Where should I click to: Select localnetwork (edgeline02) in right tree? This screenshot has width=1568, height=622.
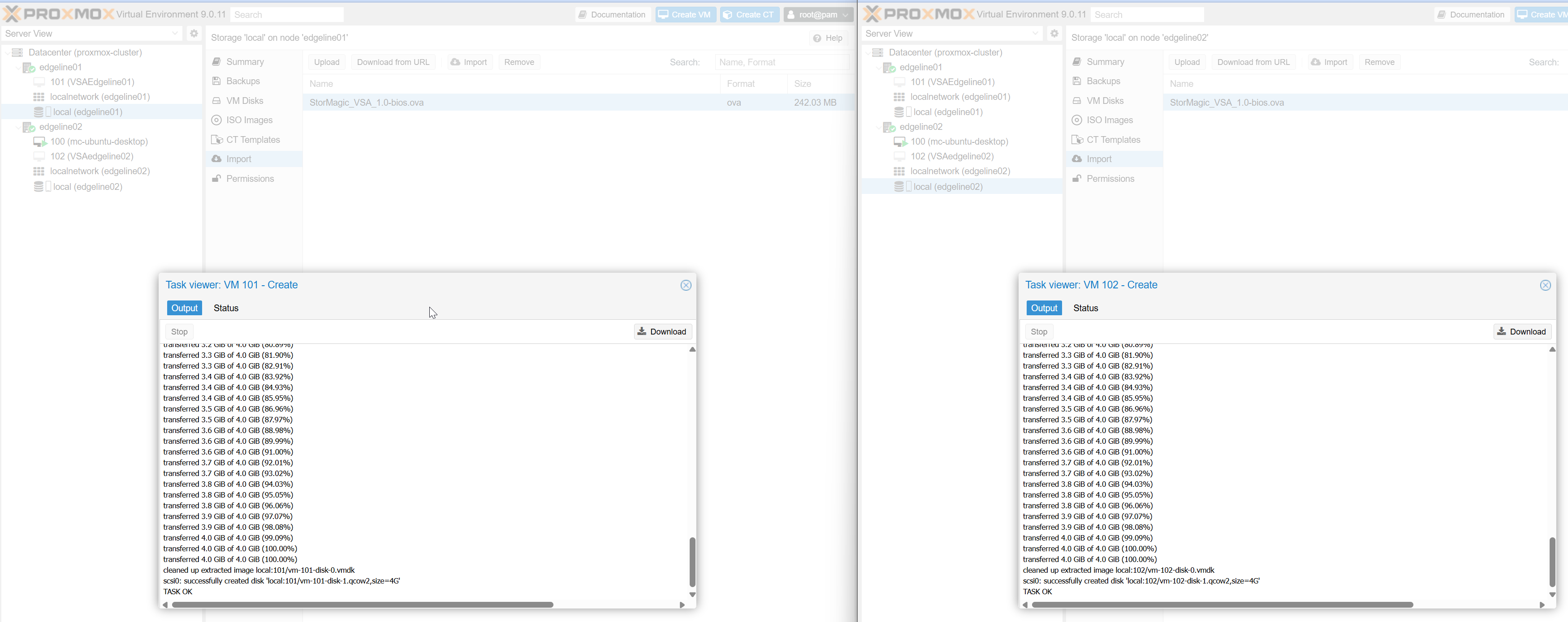point(960,172)
